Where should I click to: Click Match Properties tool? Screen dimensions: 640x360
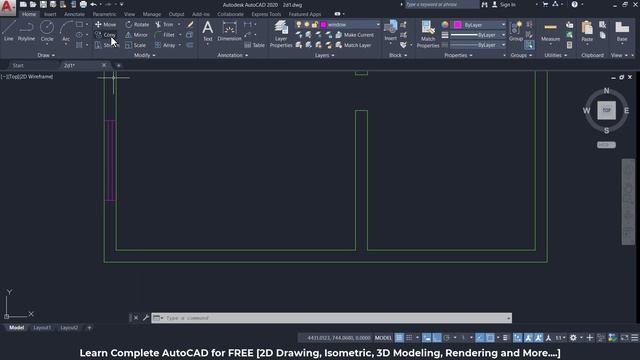(428, 34)
